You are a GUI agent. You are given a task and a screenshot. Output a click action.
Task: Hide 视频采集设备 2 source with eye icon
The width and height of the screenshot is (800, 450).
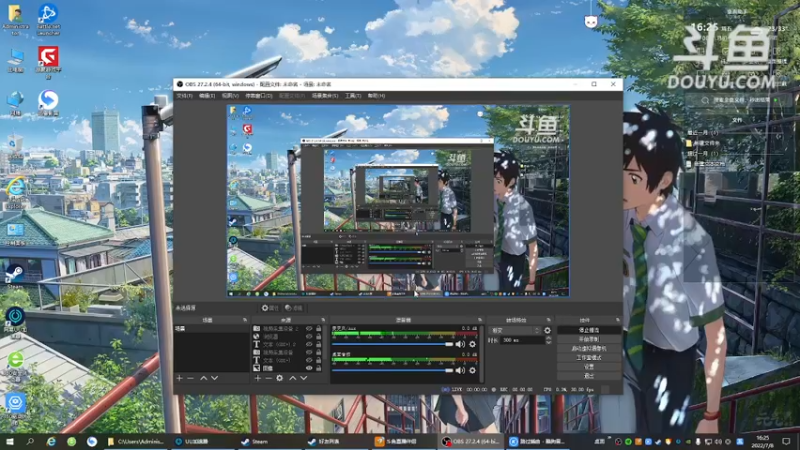(309, 329)
